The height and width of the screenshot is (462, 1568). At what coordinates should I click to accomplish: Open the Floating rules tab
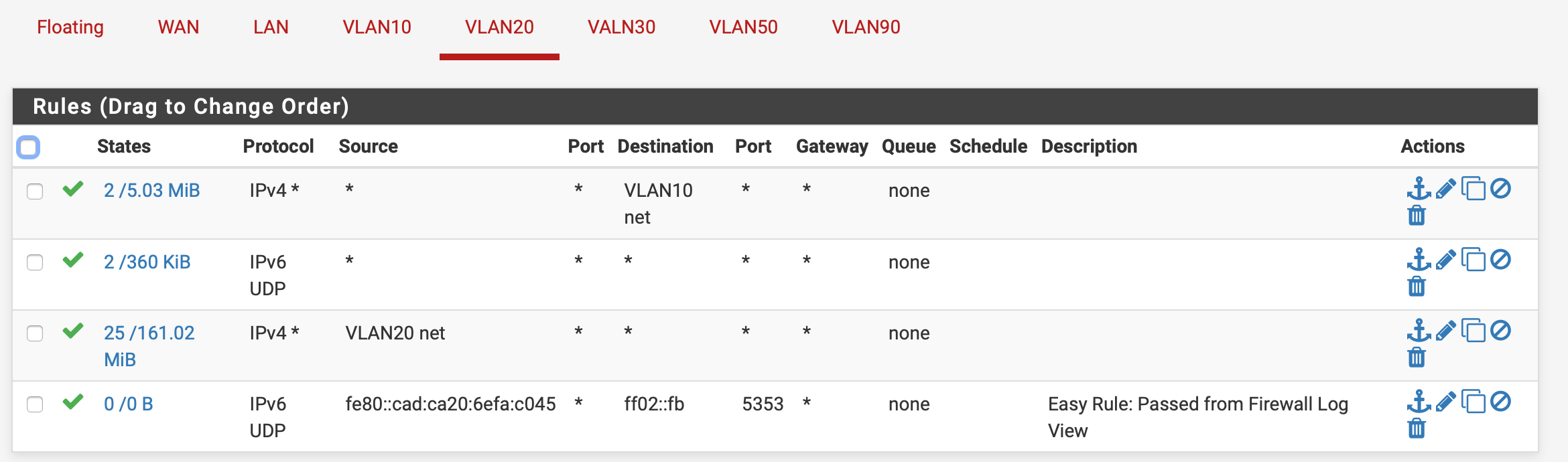[70, 27]
